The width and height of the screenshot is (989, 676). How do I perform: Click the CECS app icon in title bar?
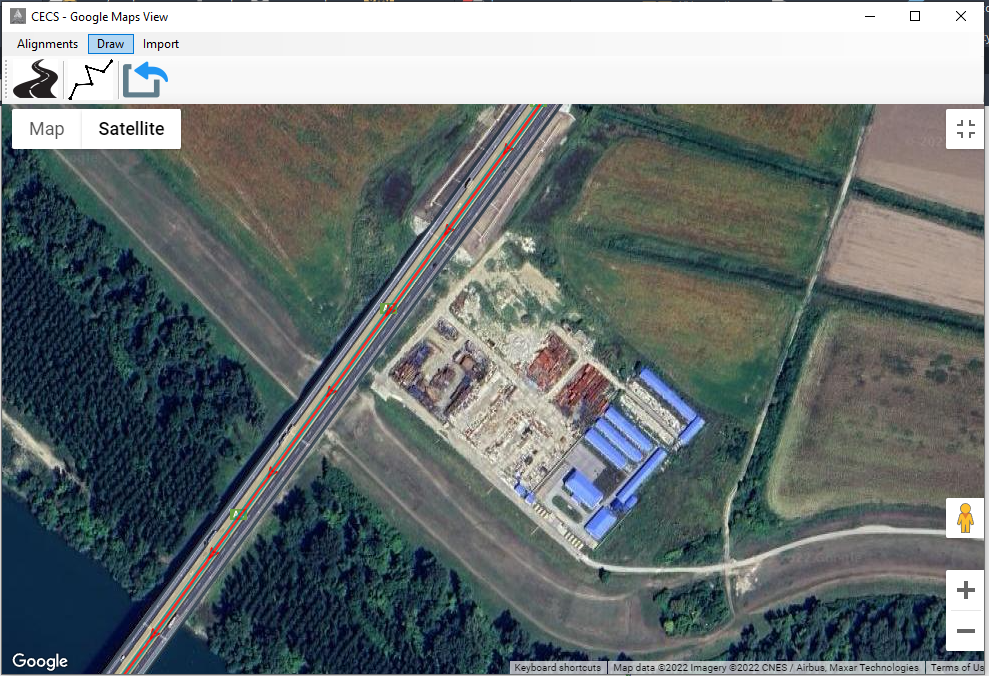point(17,17)
